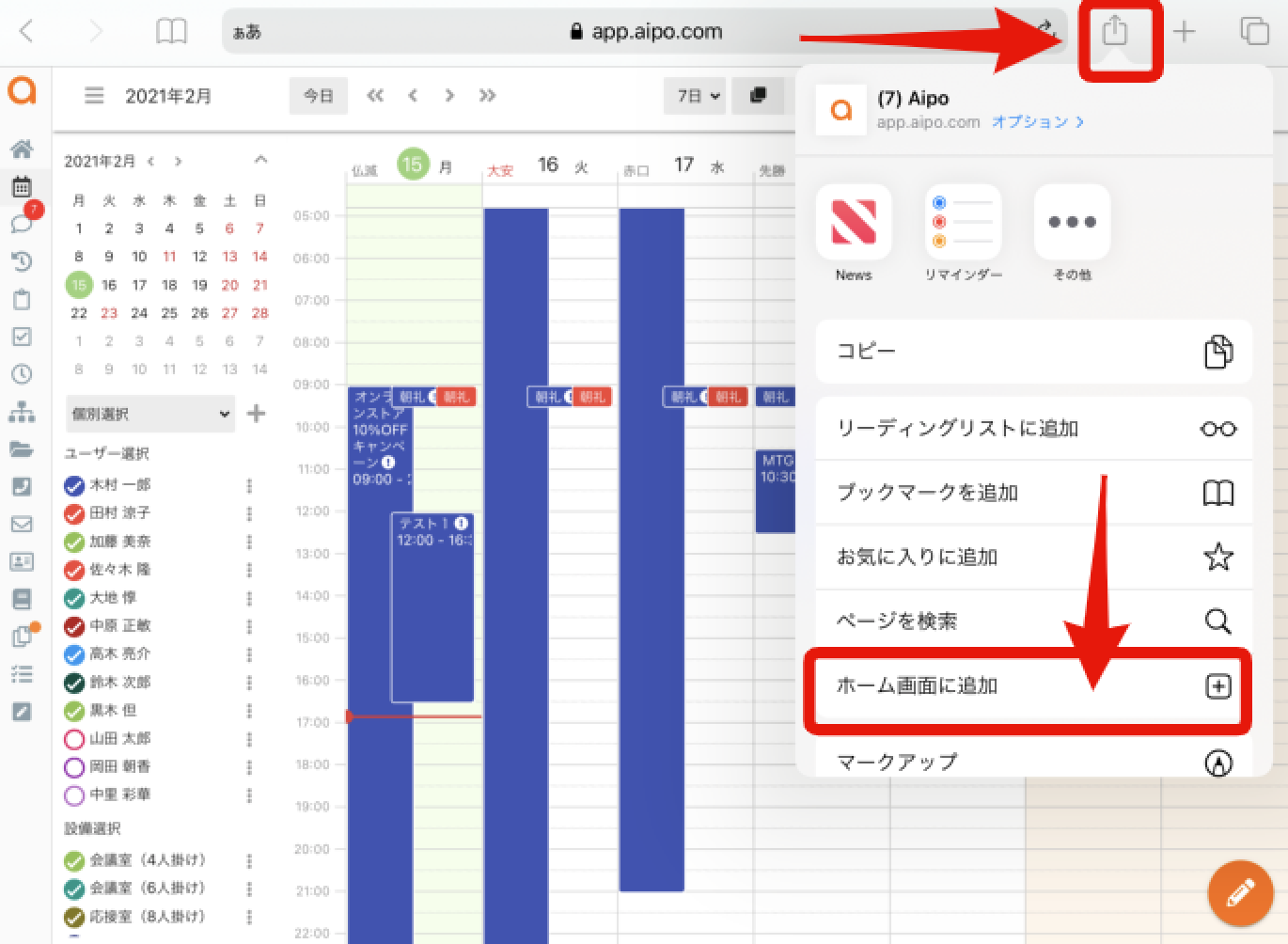Show the Safari tab overview icon
This screenshot has height=944, width=1288.
point(1255,31)
